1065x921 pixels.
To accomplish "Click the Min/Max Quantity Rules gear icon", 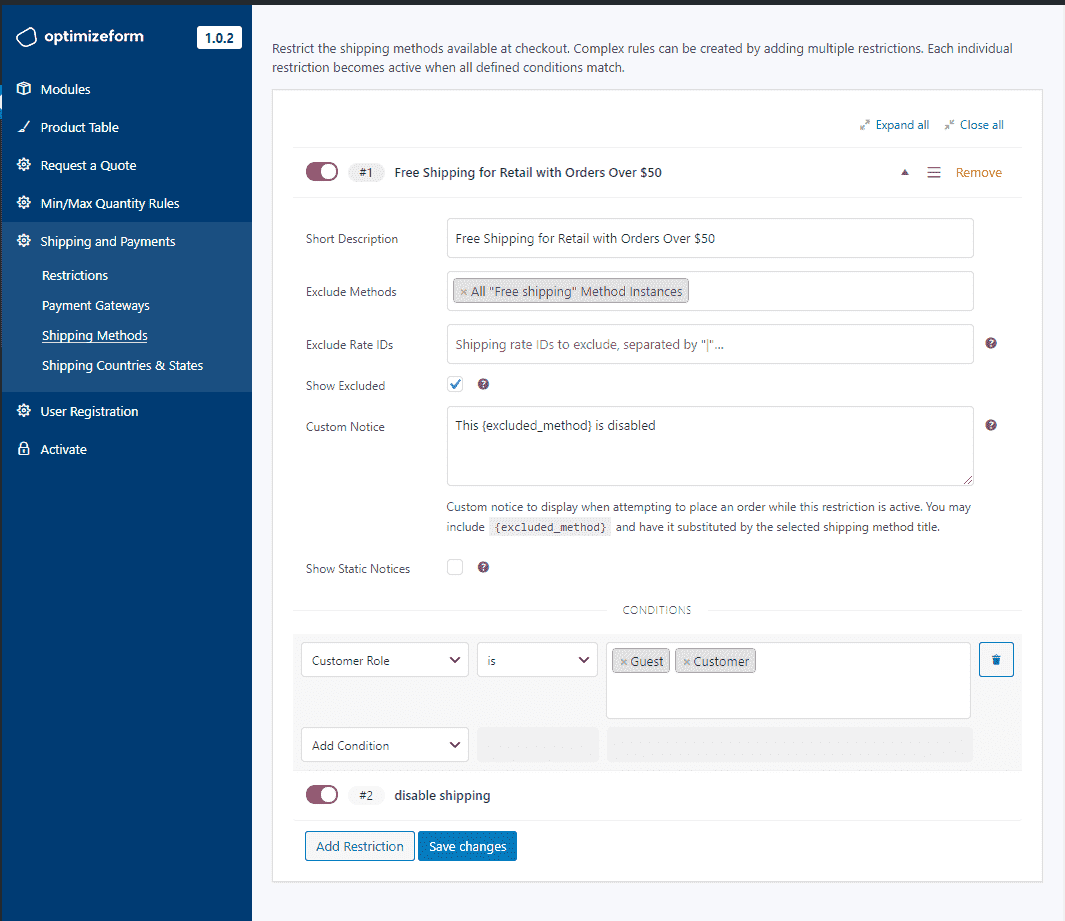I will (x=24, y=202).
